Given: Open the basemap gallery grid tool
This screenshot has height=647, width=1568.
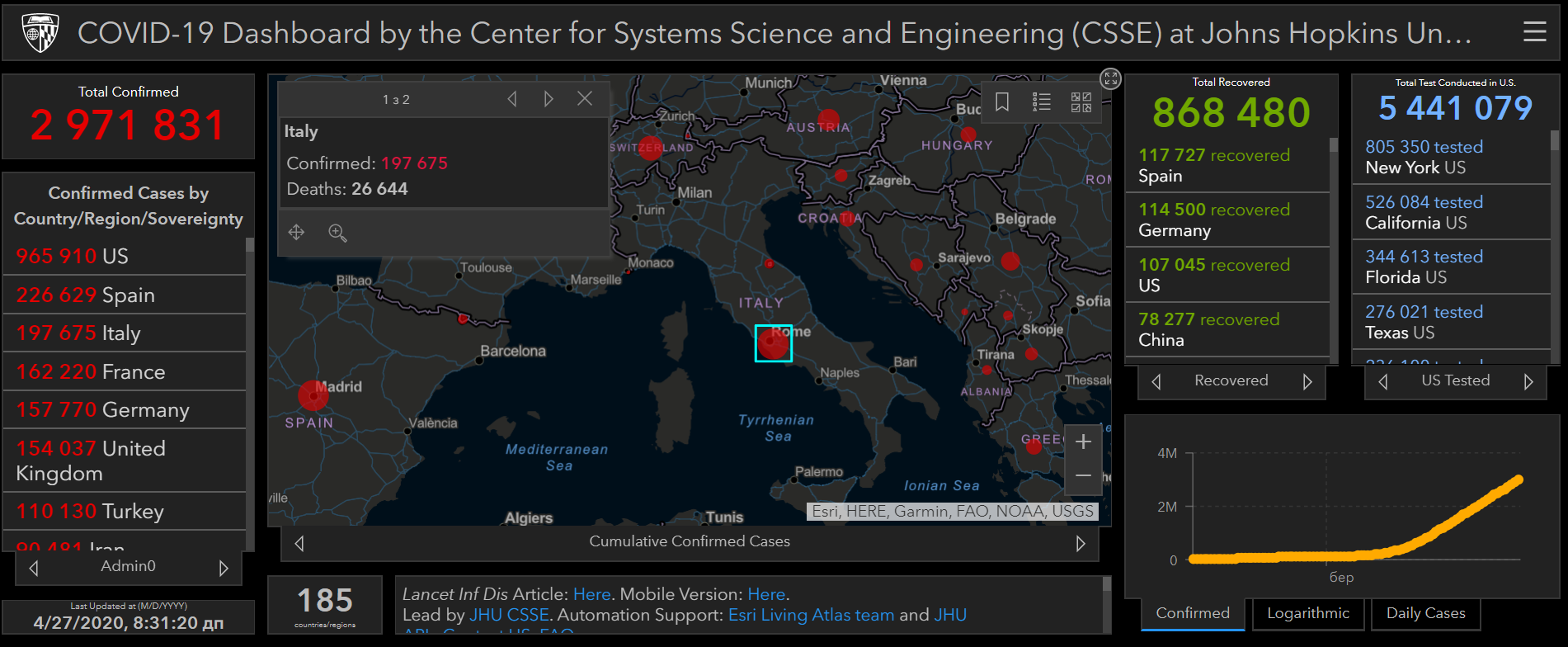Looking at the screenshot, I should click(x=1081, y=102).
